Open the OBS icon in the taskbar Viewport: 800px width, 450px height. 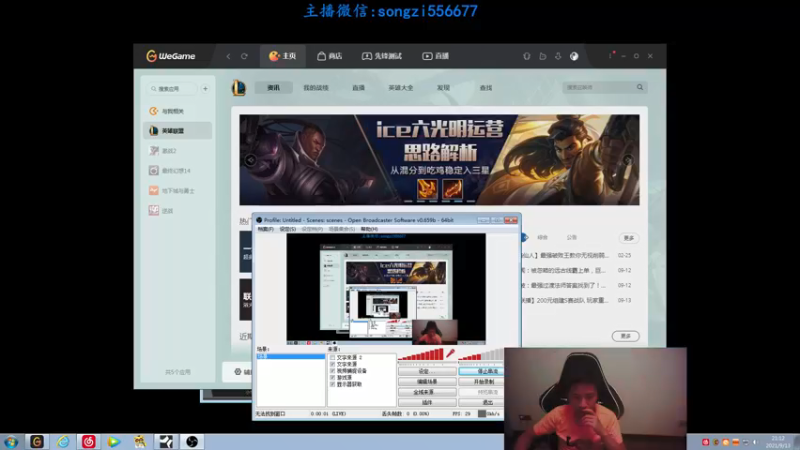click(192, 442)
